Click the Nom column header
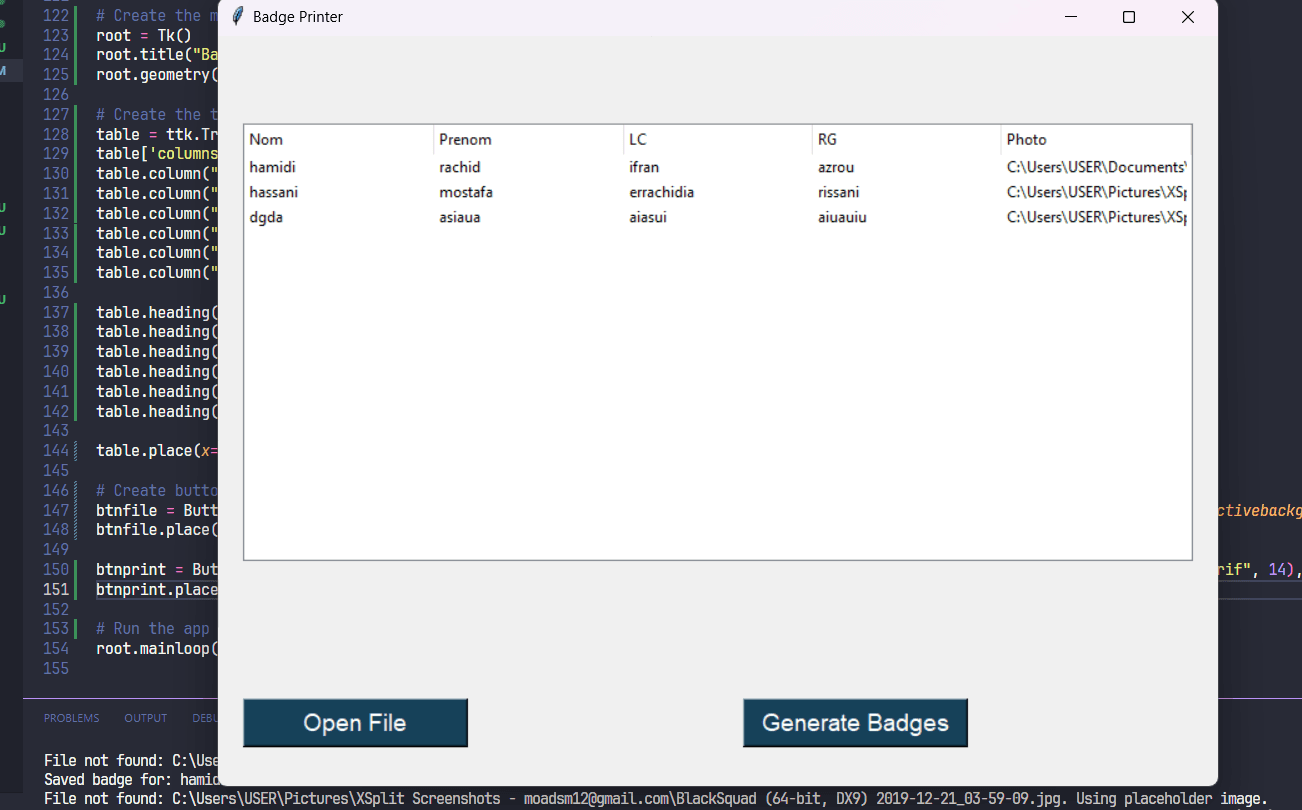This screenshot has height=810, width=1302. (267, 139)
